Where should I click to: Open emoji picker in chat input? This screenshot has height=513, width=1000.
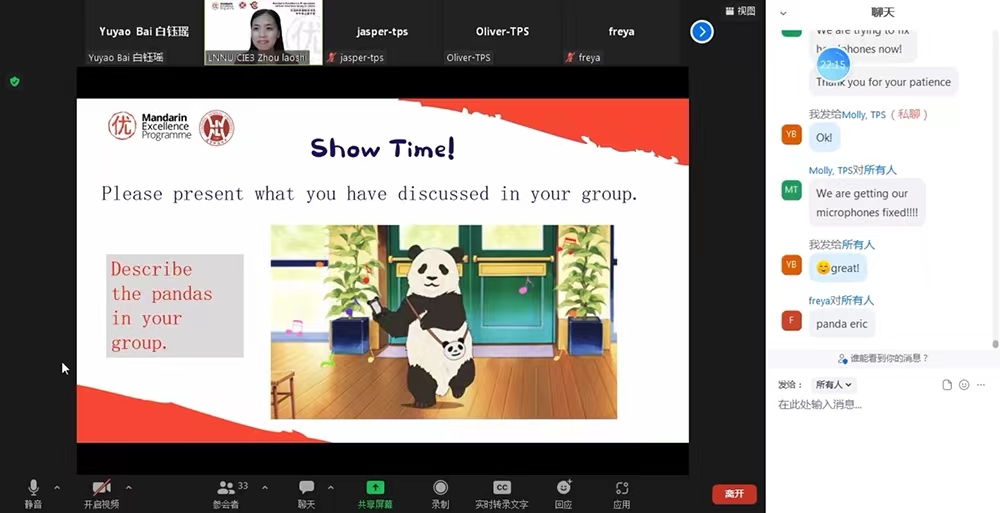click(x=964, y=385)
